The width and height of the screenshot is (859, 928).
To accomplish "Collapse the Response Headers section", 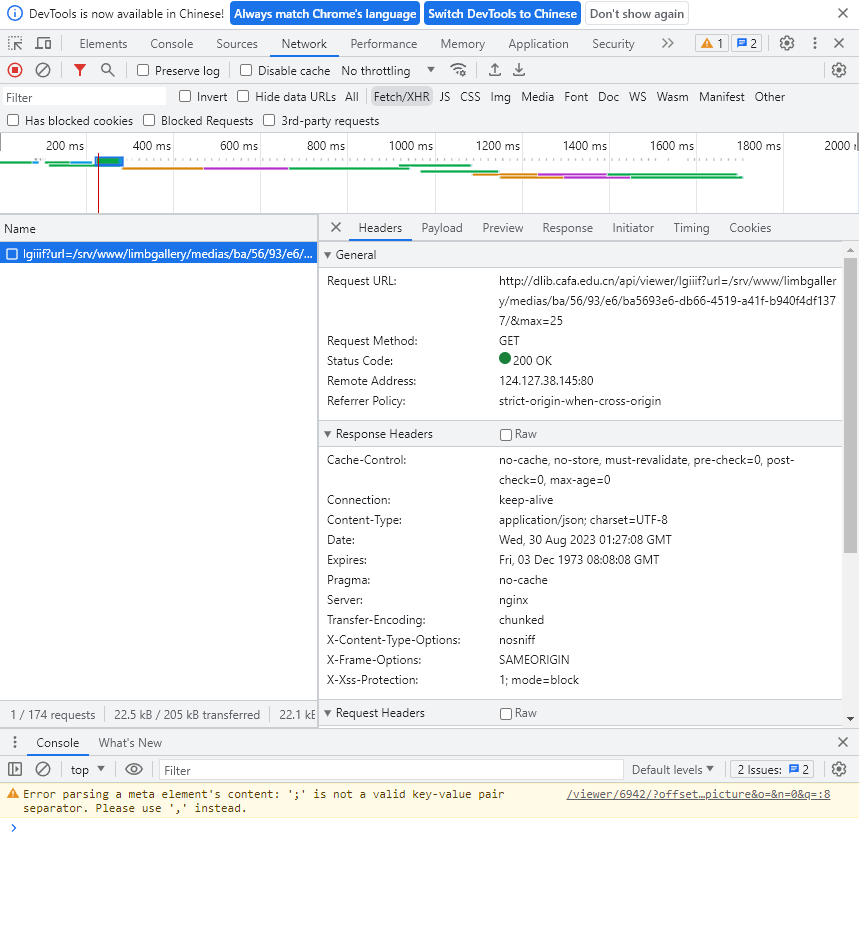I will coord(378,434).
